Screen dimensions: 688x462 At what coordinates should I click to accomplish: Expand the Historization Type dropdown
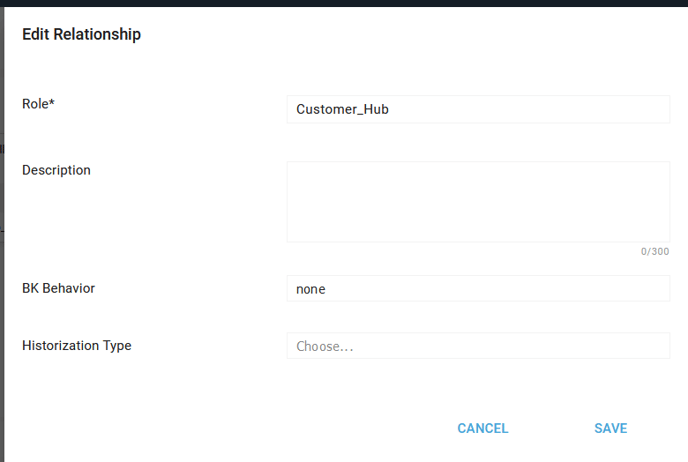coord(478,346)
